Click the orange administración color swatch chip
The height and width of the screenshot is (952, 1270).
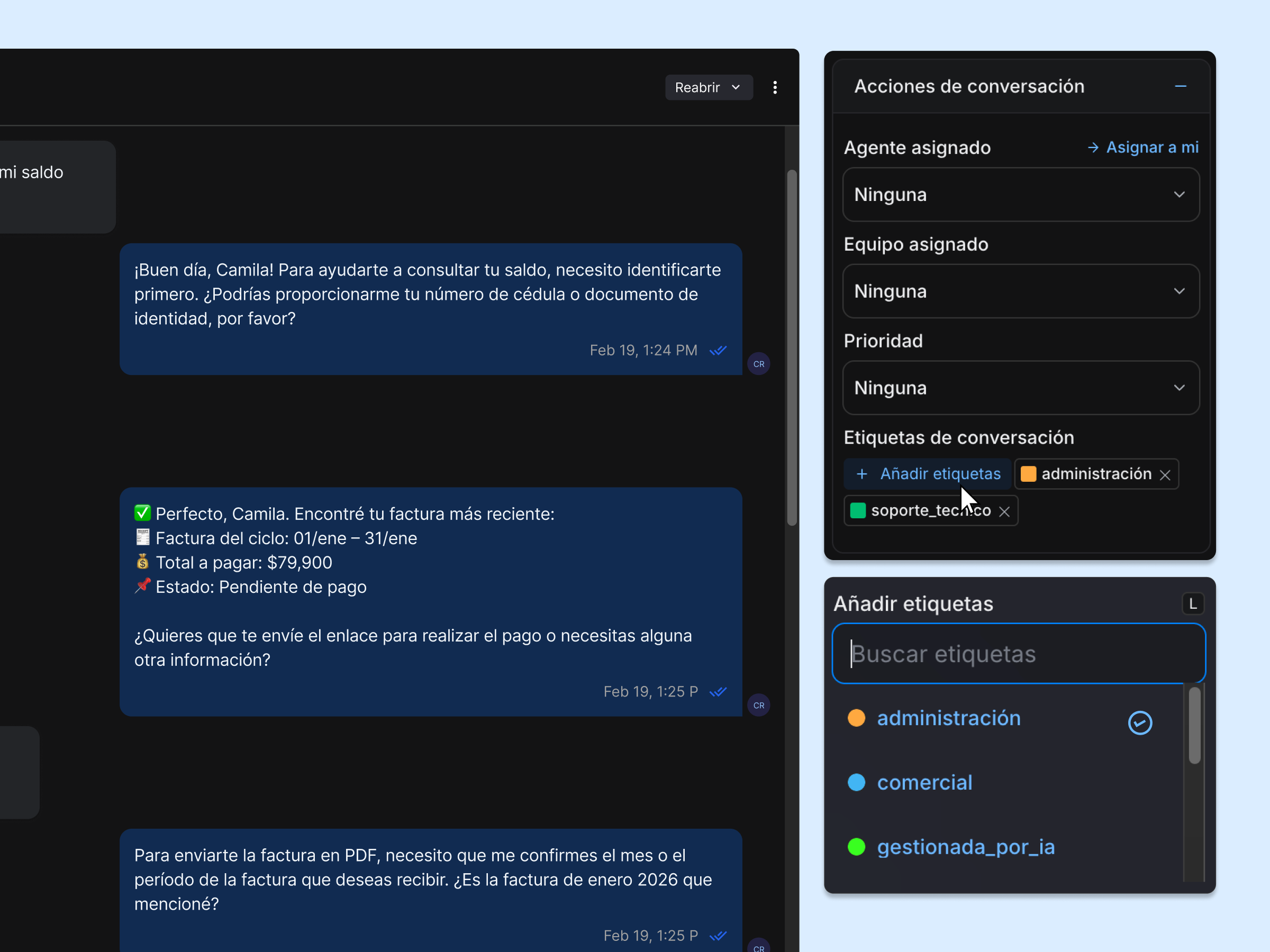click(1028, 474)
